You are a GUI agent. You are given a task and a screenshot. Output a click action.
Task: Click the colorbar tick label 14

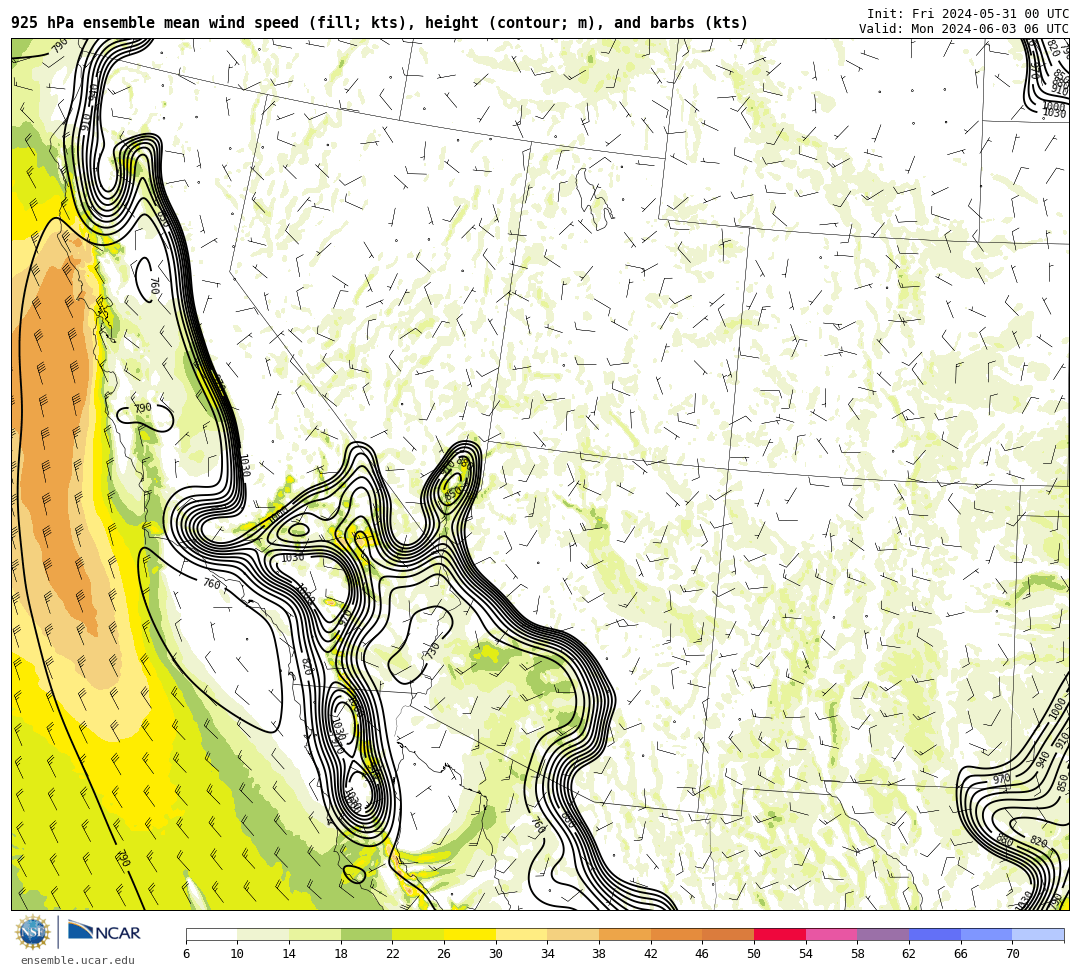(289, 954)
